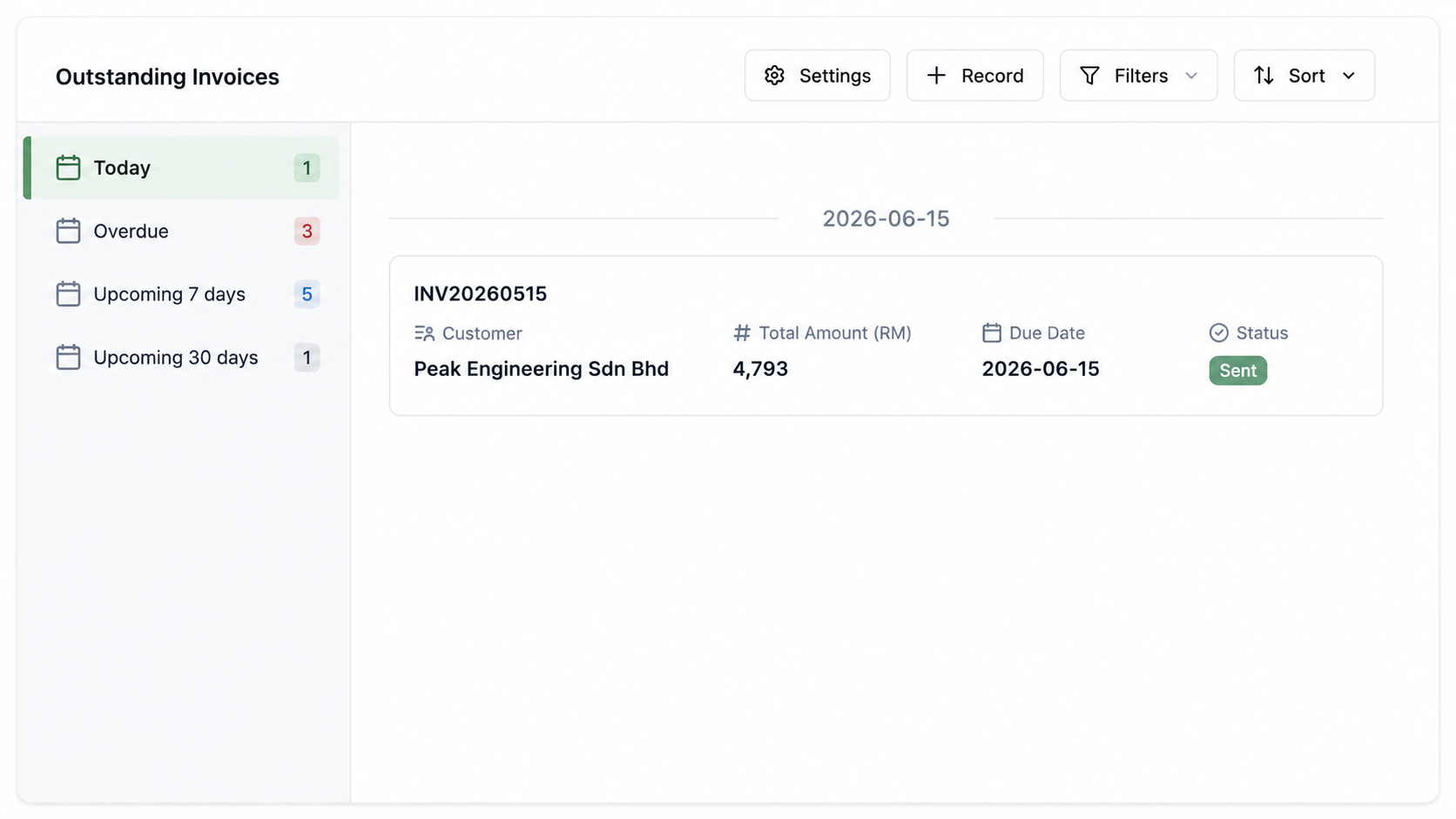Click the blue count badge 5
This screenshot has width=1456, height=819.
[307, 294]
